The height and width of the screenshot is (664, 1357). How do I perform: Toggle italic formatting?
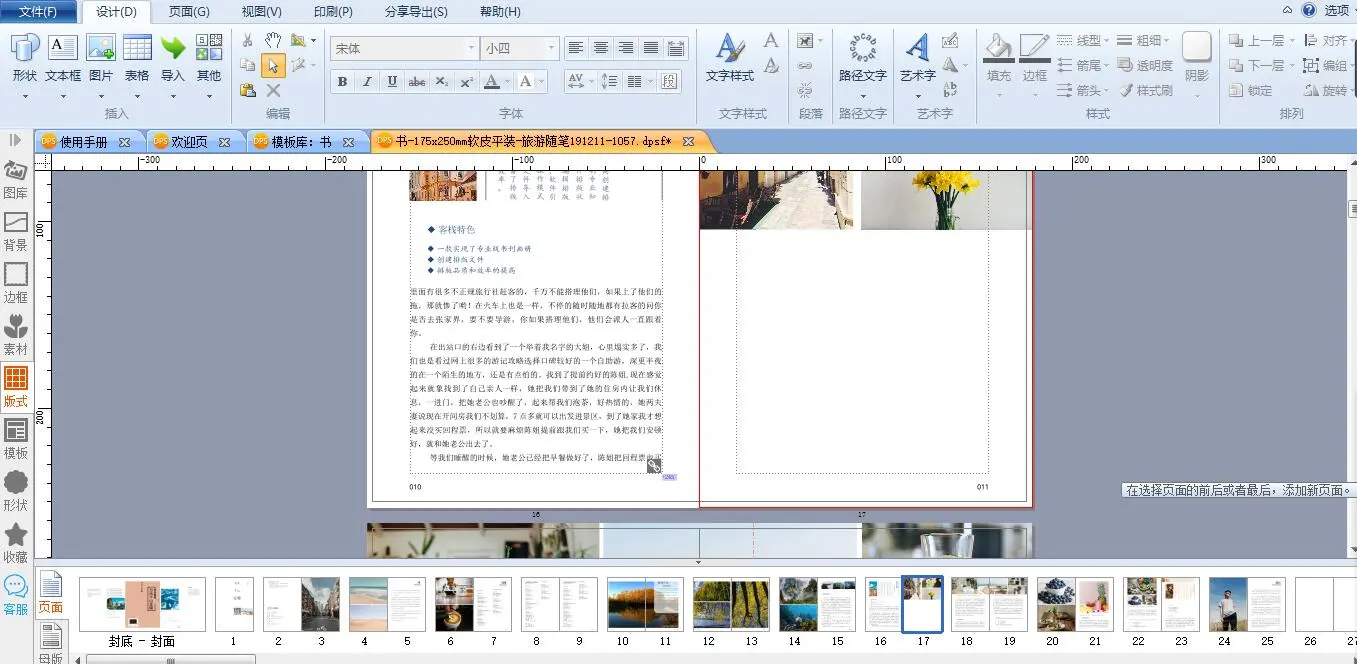pos(367,82)
